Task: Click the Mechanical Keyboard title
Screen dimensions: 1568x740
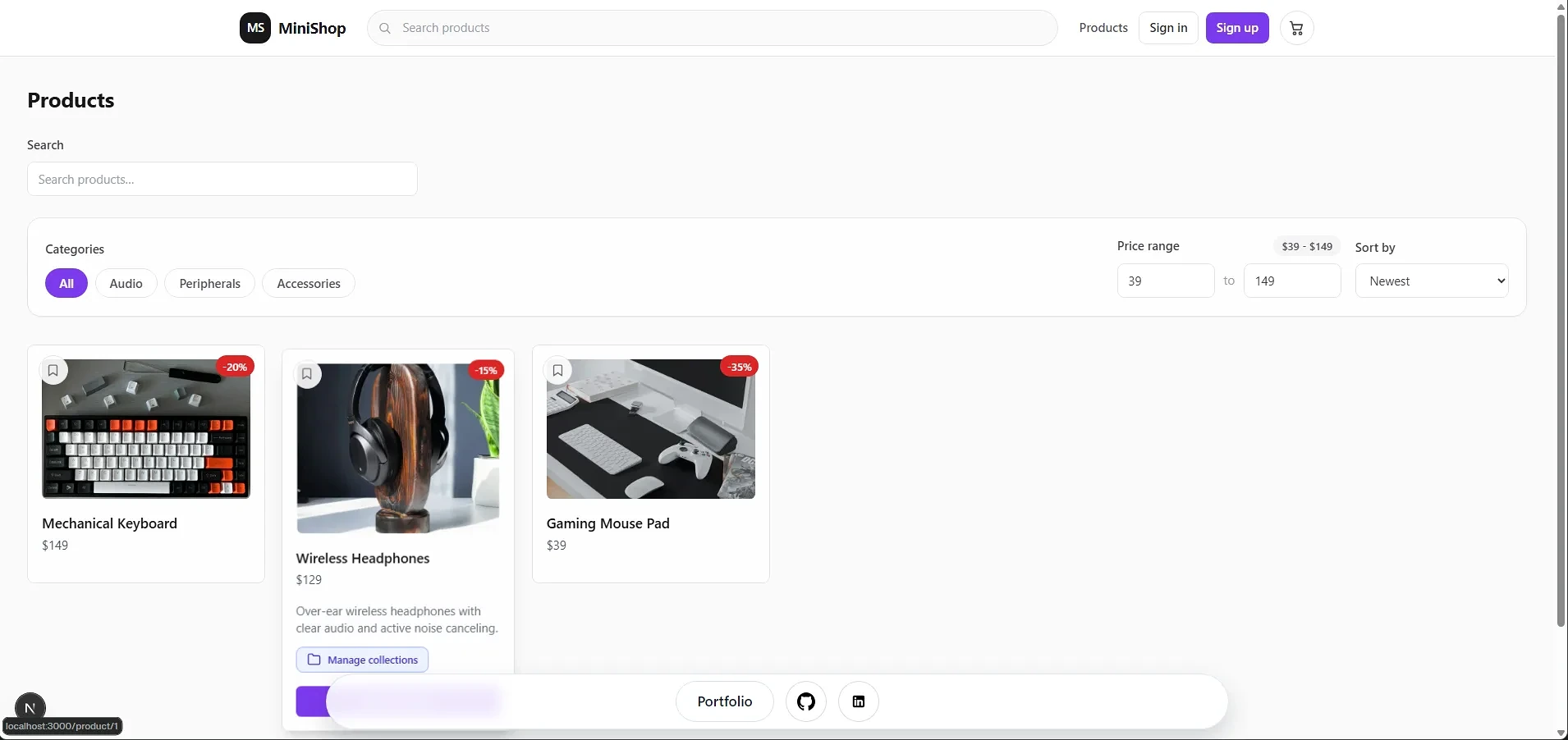Action: [109, 523]
